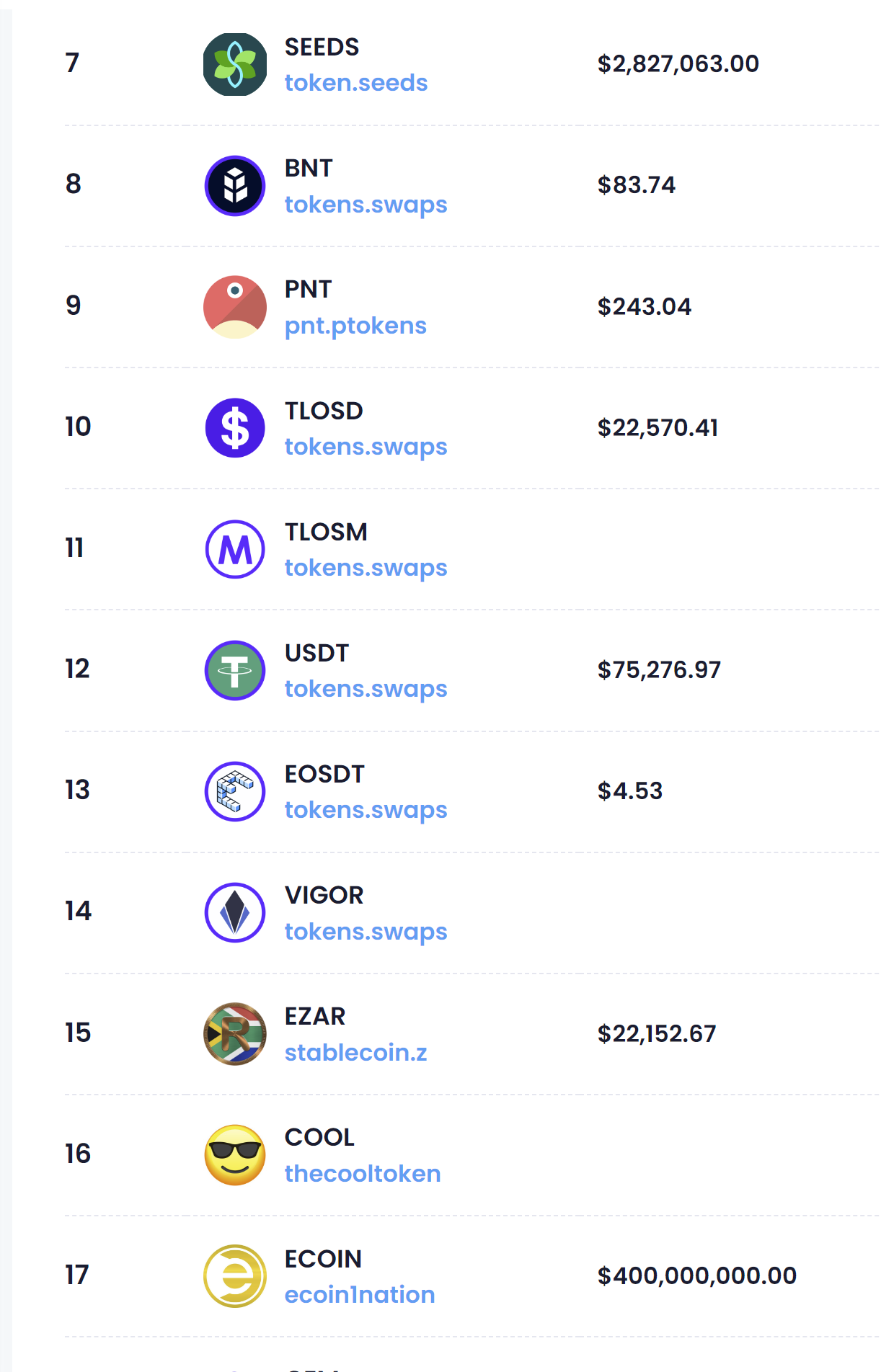Click the COOL sunglasses emoji icon
Viewport: 881px width, 1372px height.
pos(235,1155)
